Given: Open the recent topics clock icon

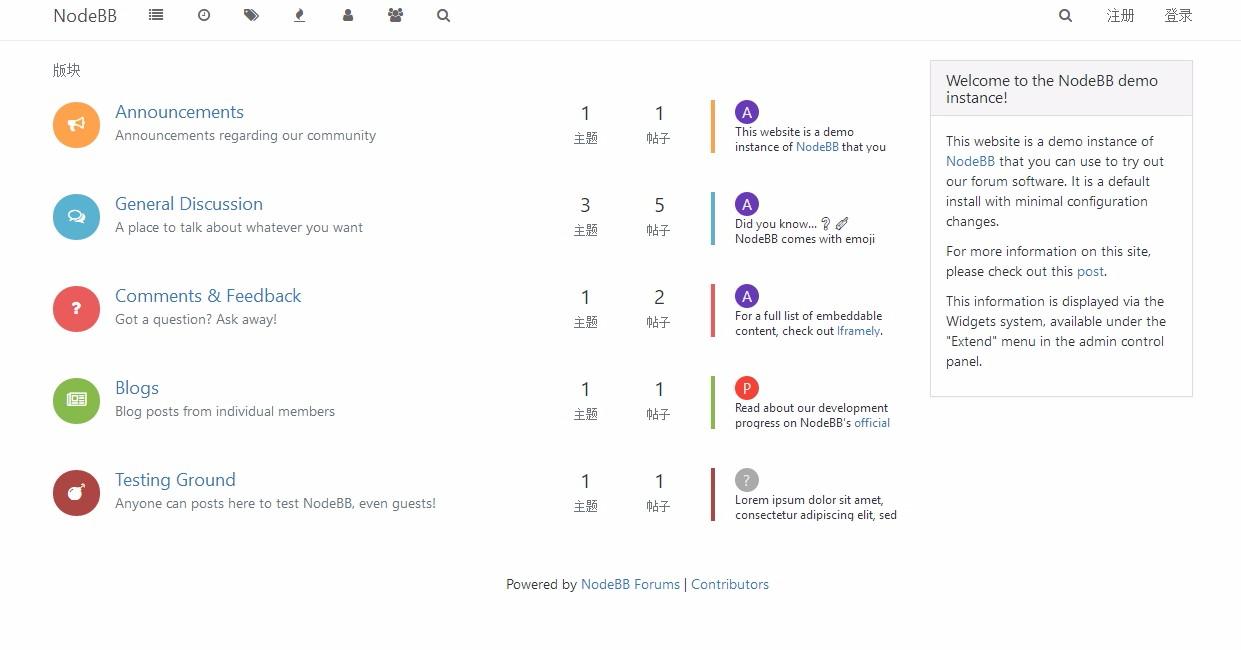Looking at the screenshot, I should (204, 15).
